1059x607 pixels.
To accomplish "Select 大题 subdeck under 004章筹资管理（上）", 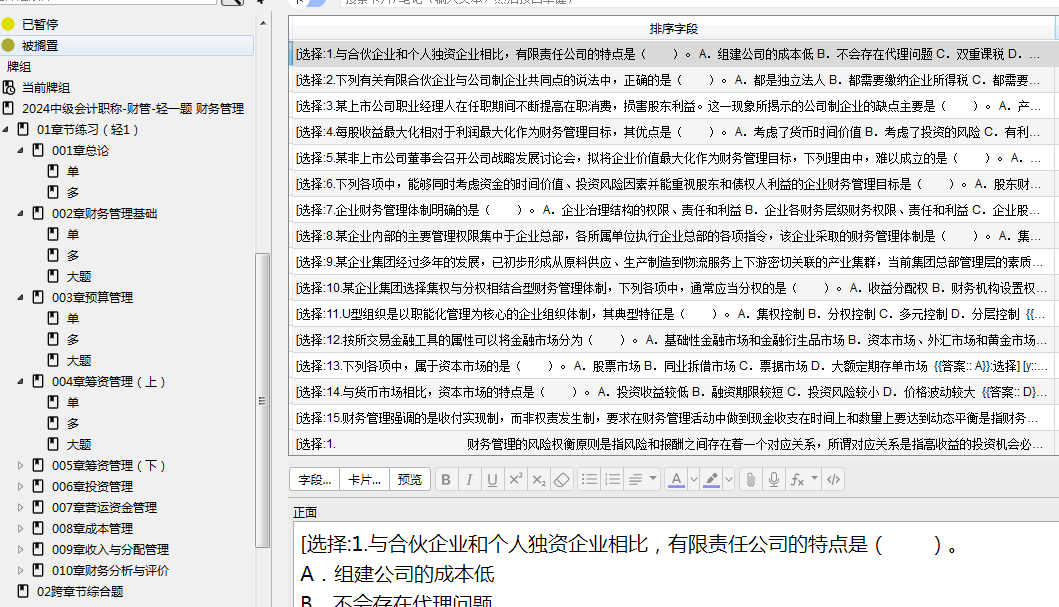I will pos(79,444).
